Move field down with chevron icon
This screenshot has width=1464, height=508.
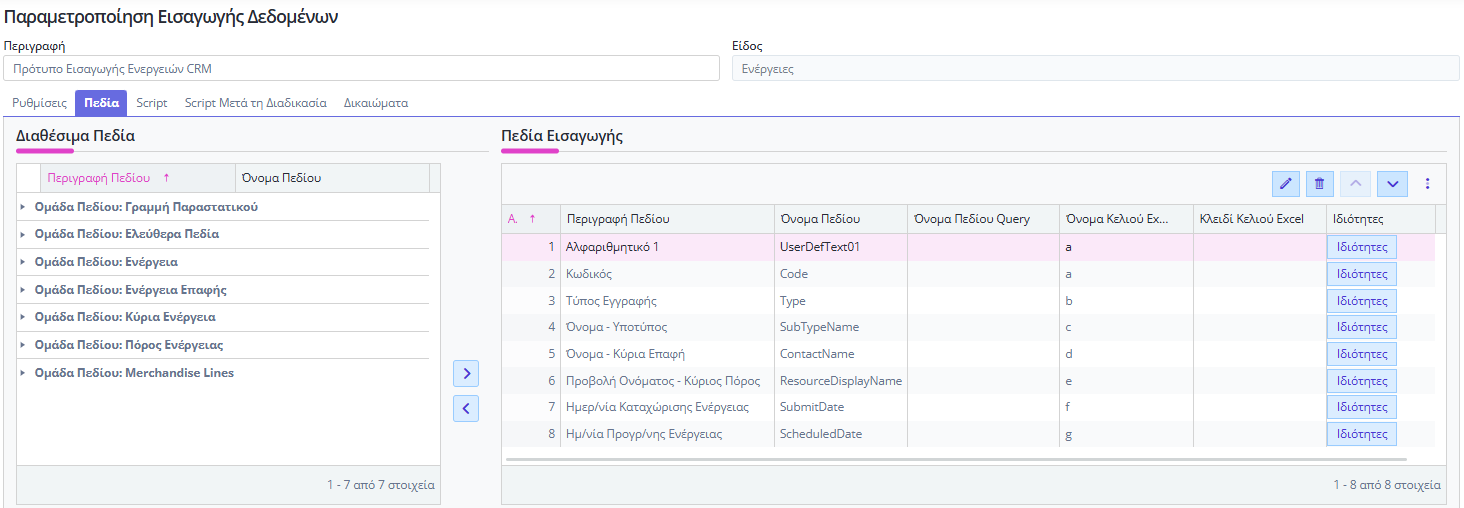pos(1392,184)
